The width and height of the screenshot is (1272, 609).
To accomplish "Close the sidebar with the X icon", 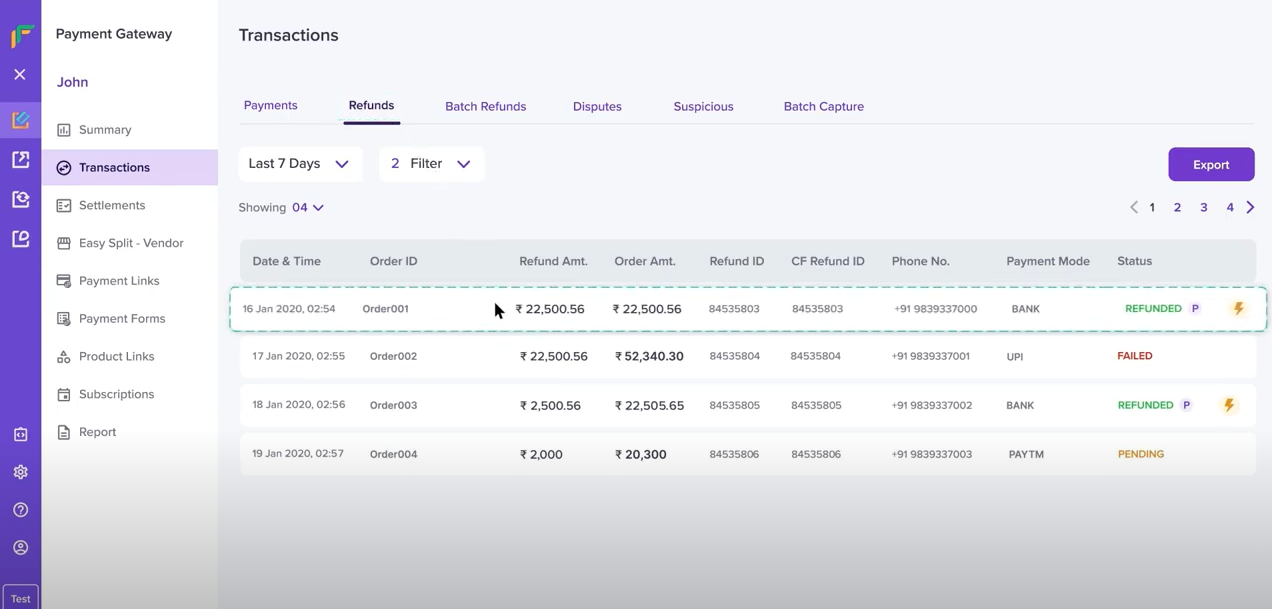I will tap(20, 75).
